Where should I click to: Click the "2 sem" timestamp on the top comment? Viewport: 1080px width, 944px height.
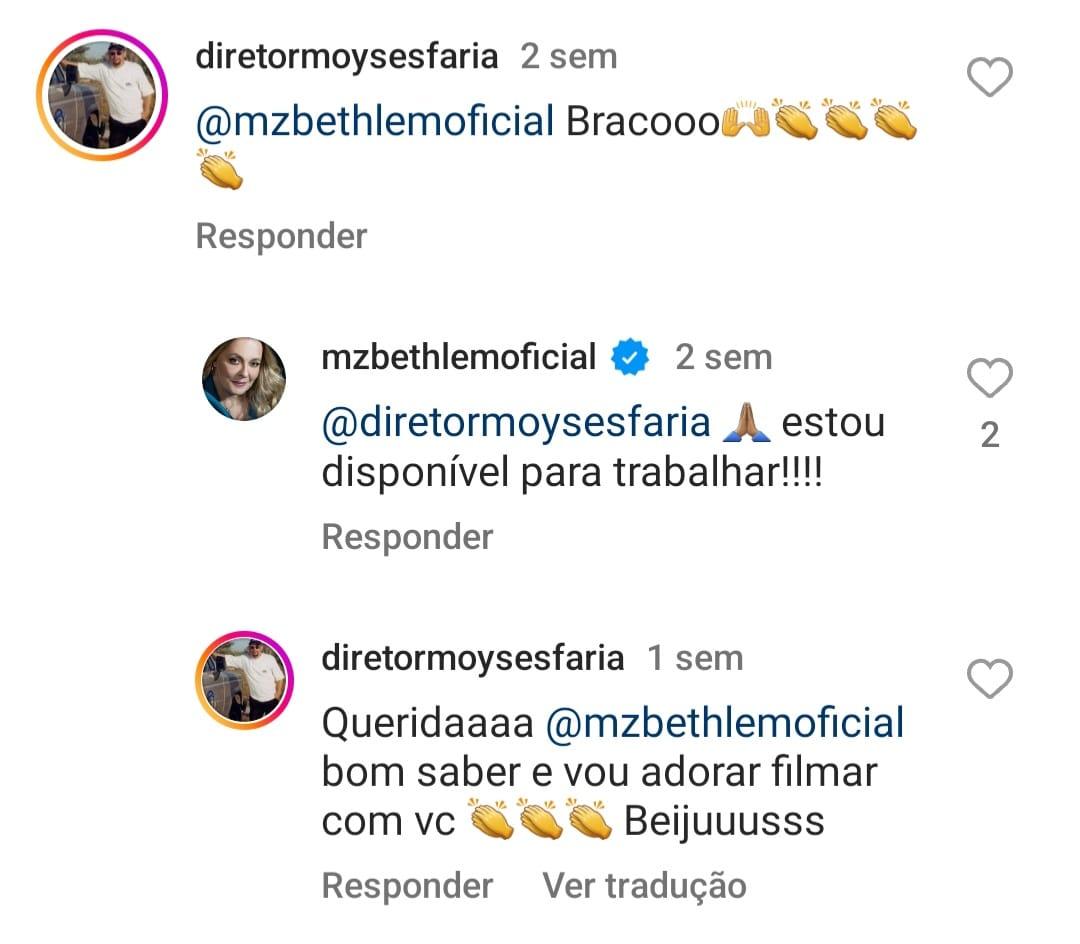568,57
